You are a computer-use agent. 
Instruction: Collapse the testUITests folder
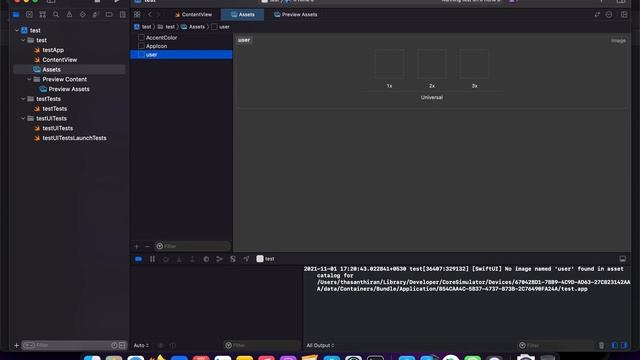coord(23,118)
